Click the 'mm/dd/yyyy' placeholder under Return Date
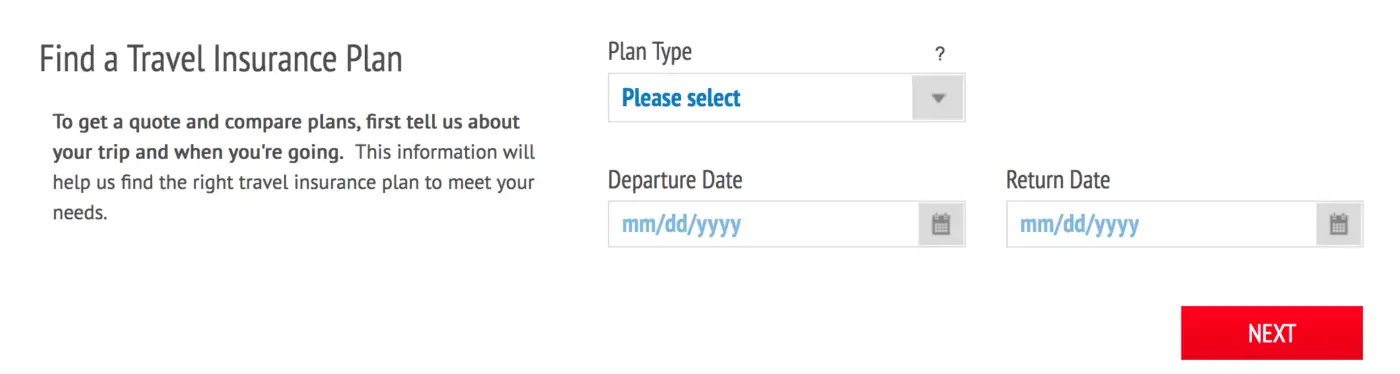Viewport: 1400px width, 374px height. click(1079, 225)
